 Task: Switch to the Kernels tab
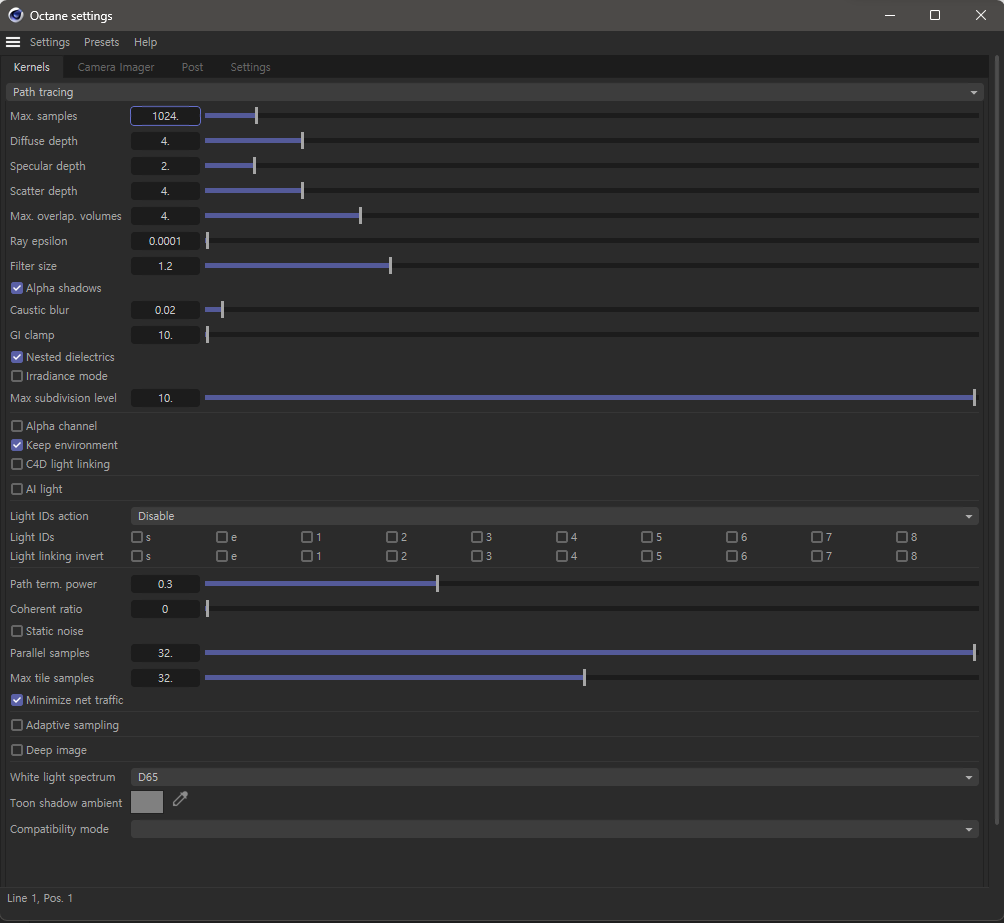tap(31, 67)
